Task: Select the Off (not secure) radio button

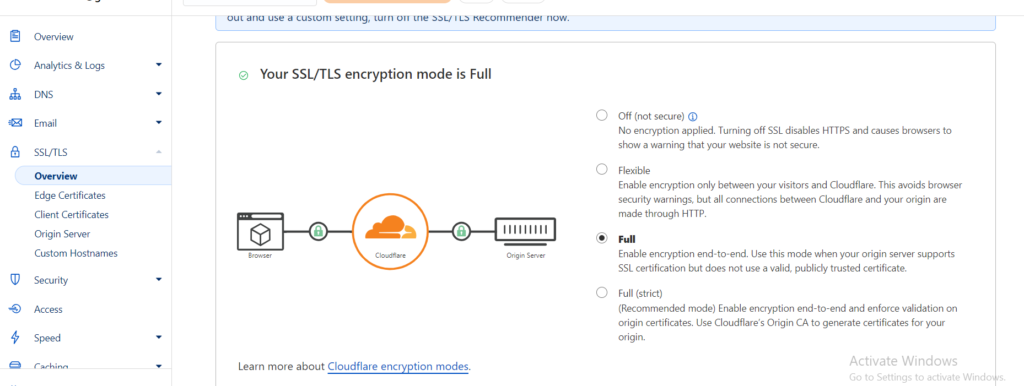Action: click(601, 116)
